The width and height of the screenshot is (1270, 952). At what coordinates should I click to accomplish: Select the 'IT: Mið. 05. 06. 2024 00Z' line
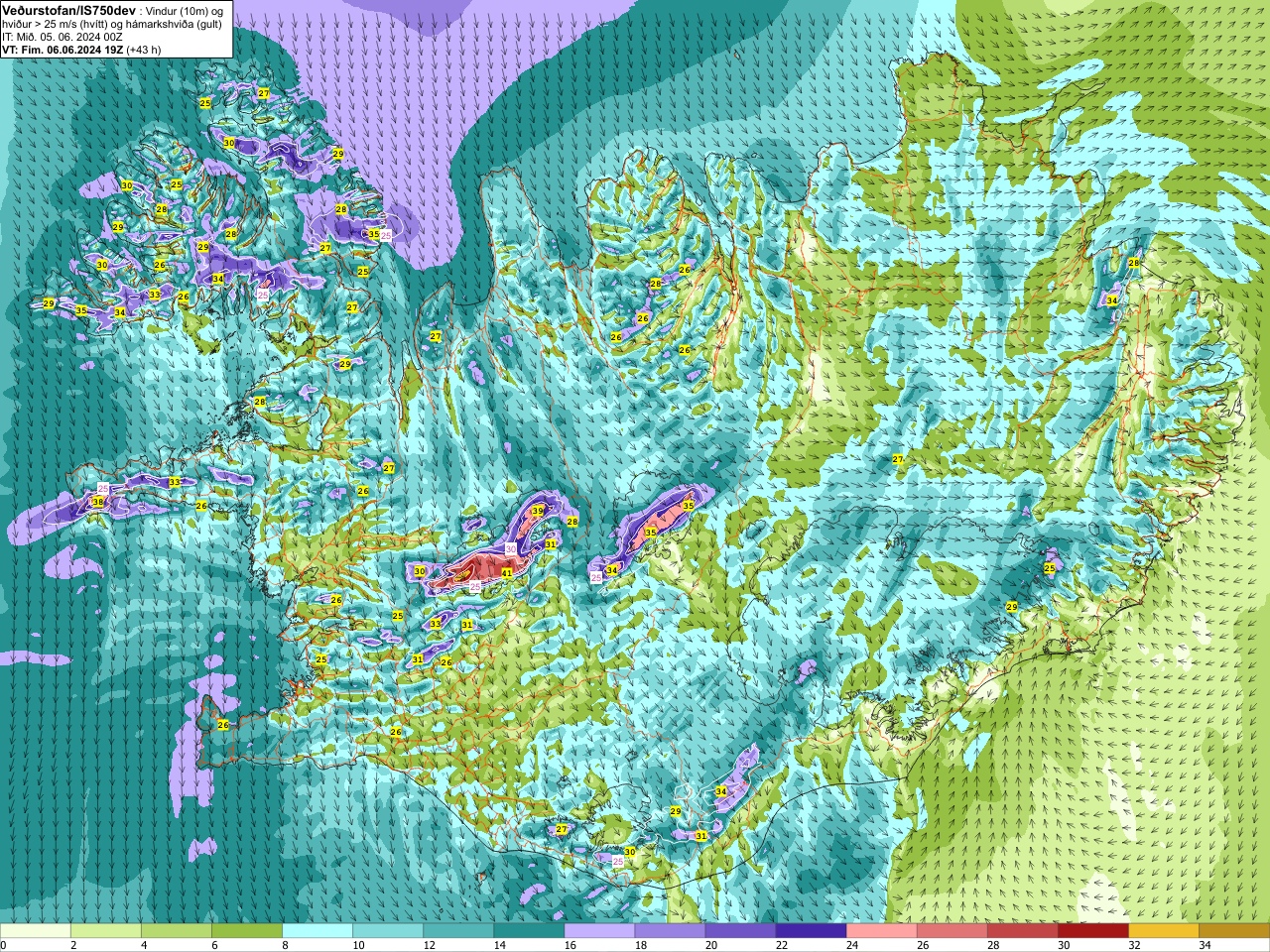click(x=62, y=37)
